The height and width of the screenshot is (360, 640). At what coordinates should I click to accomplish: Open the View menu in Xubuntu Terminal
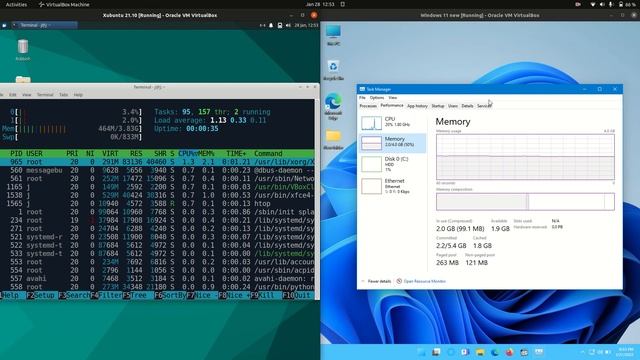pos(27,95)
